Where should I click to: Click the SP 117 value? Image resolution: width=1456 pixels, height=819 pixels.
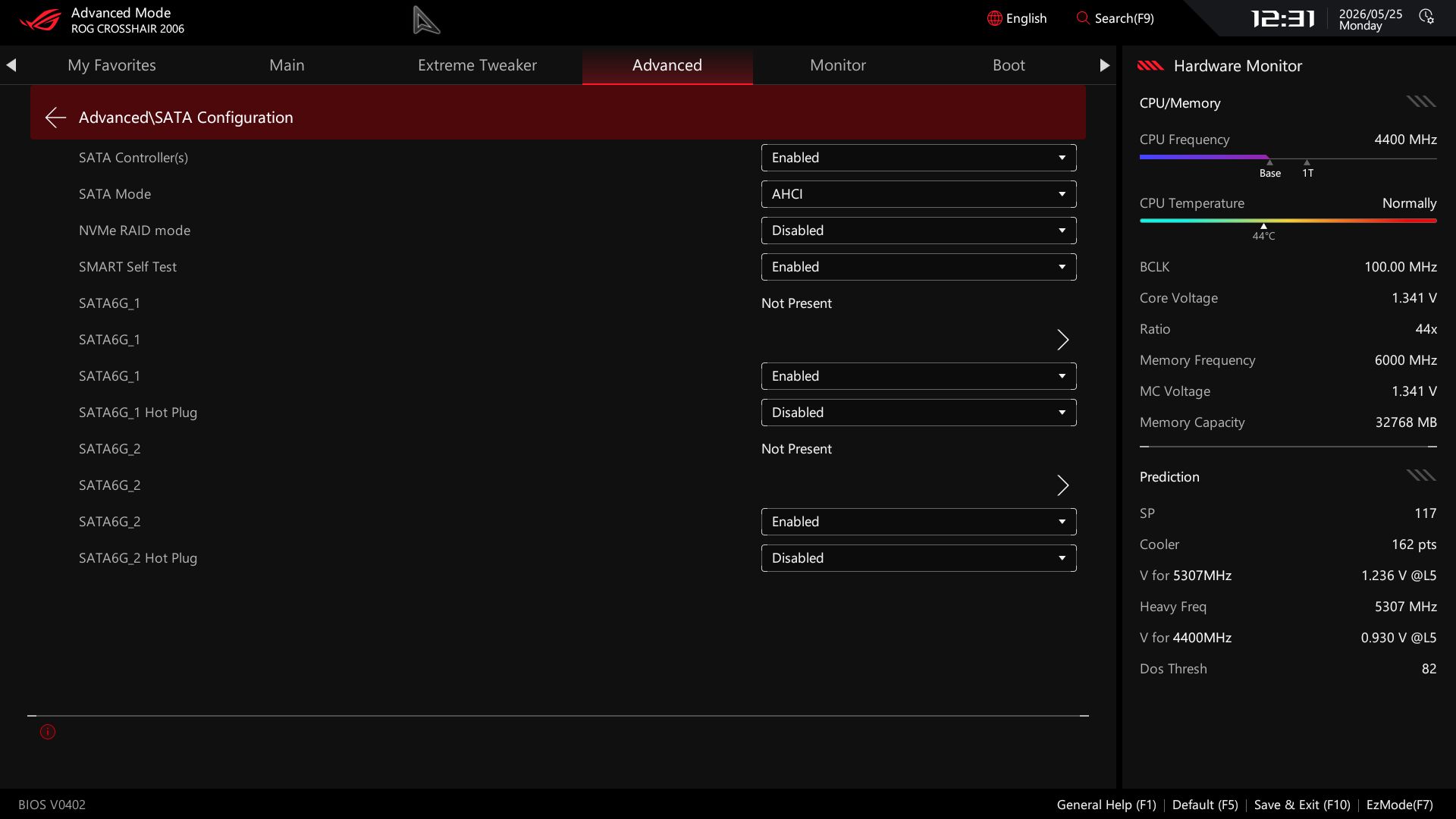1425,513
